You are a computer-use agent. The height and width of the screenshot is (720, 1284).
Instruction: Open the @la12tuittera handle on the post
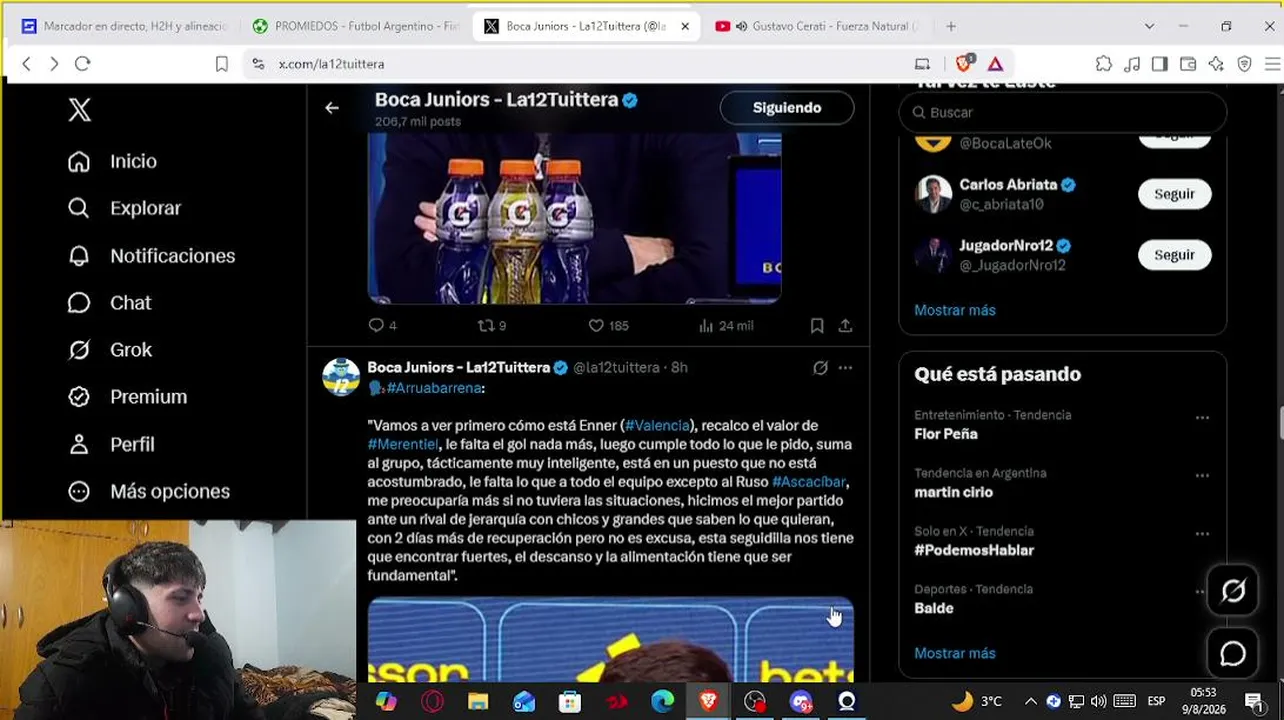click(x=616, y=368)
